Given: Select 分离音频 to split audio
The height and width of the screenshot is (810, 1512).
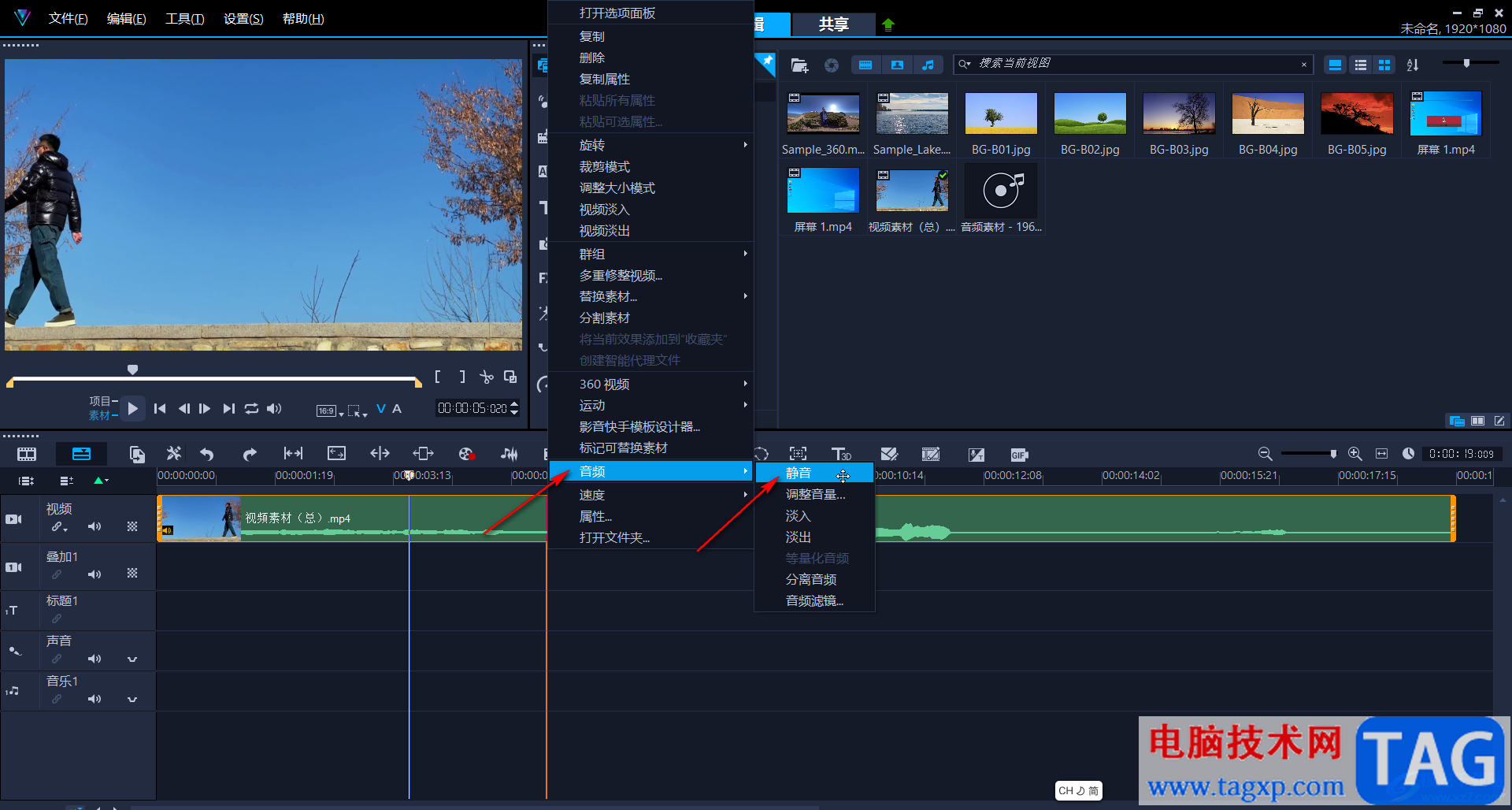Looking at the screenshot, I should tap(814, 579).
